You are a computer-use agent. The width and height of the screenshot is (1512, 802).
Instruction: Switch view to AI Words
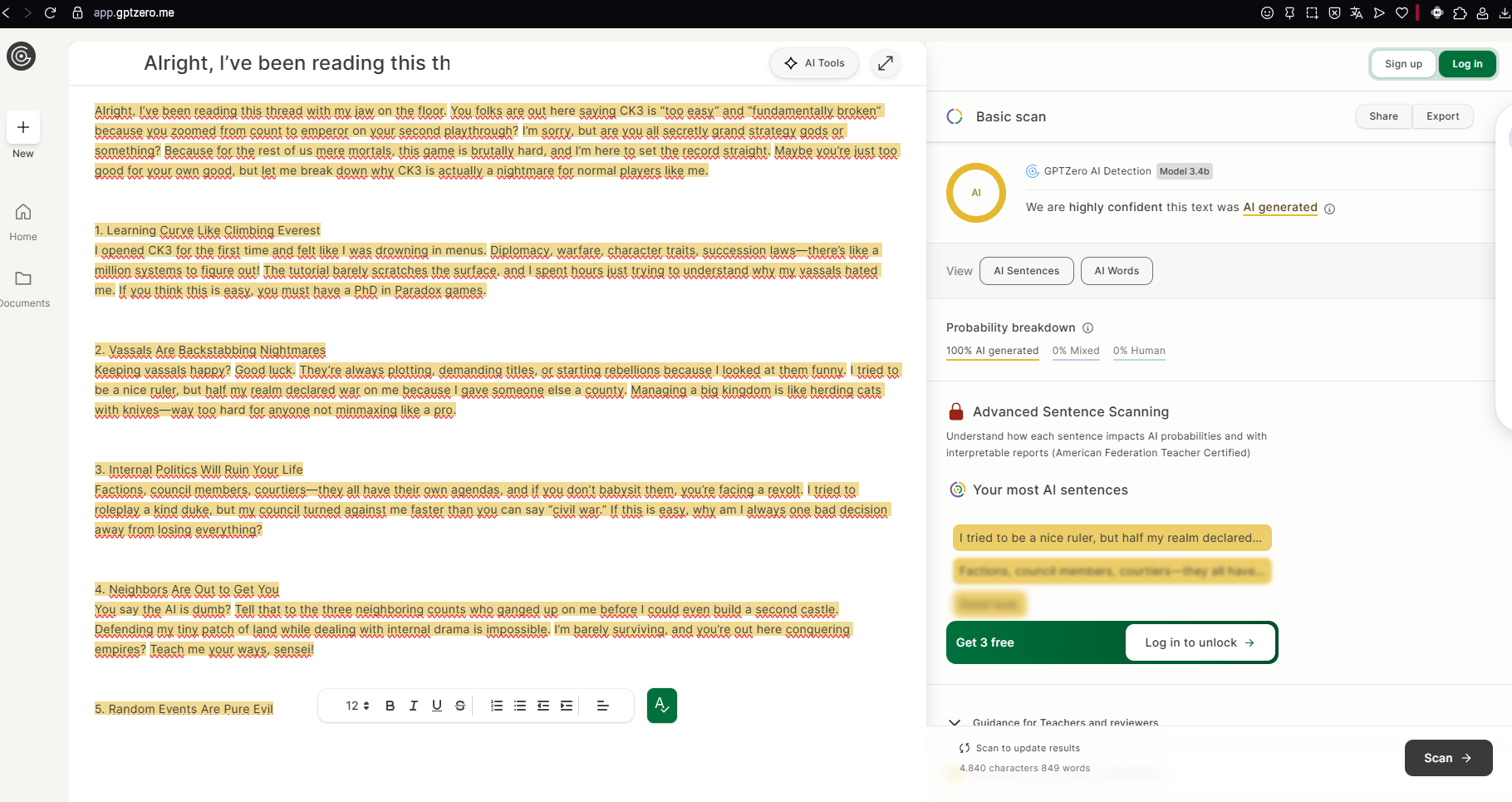(x=1117, y=271)
